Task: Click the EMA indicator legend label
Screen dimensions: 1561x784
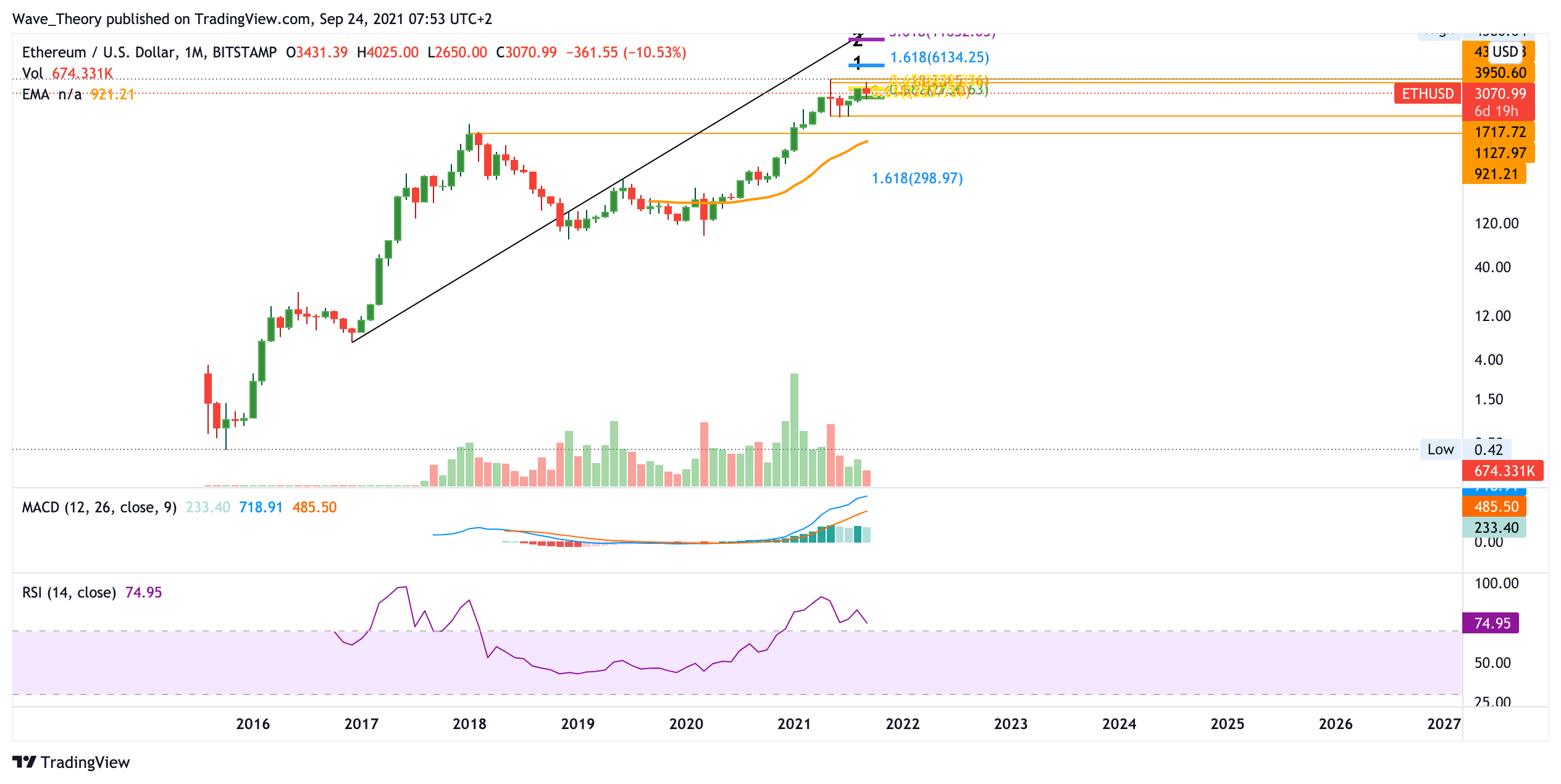Action: (x=35, y=94)
